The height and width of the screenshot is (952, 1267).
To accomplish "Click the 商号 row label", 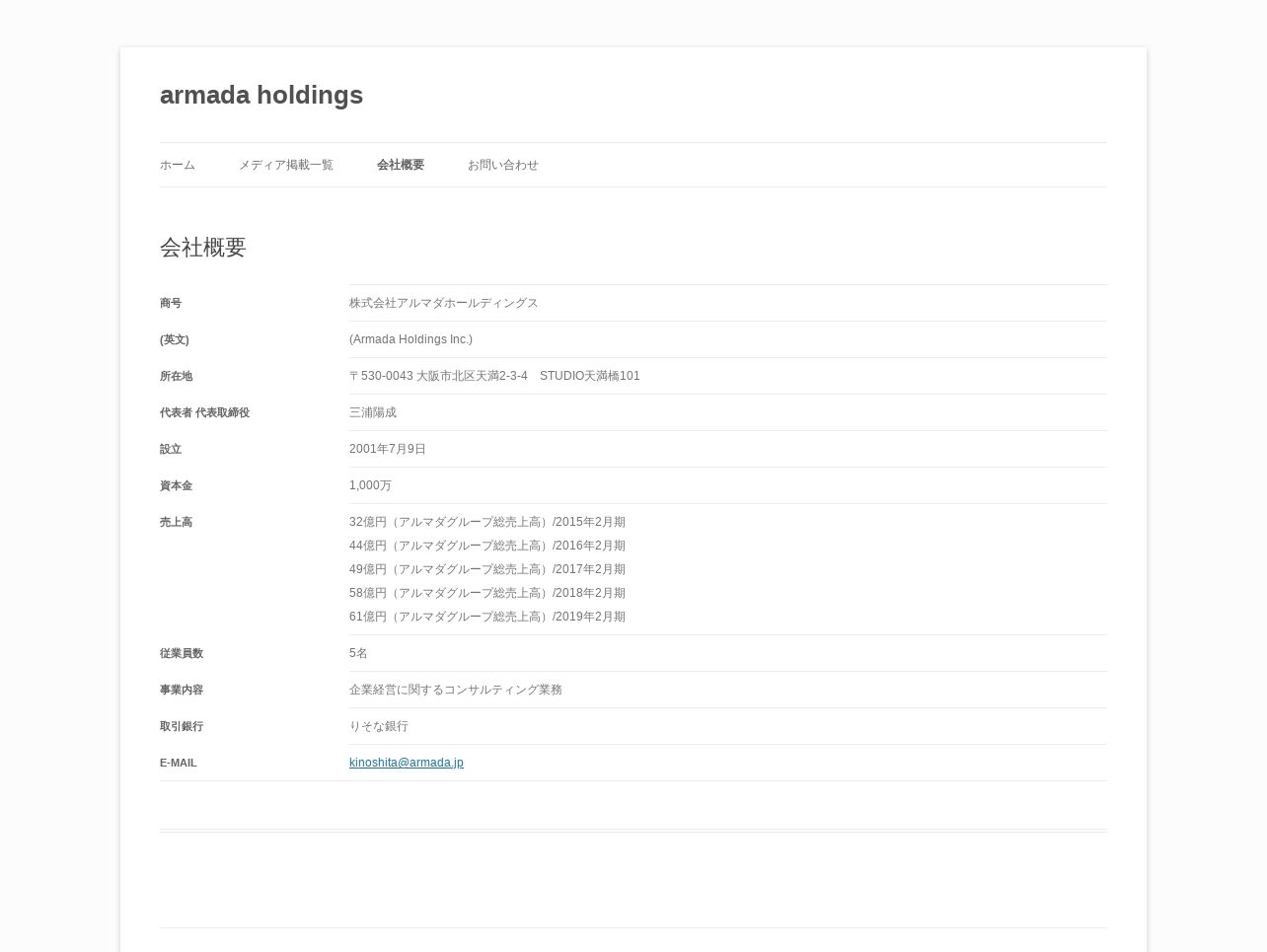I will [171, 303].
